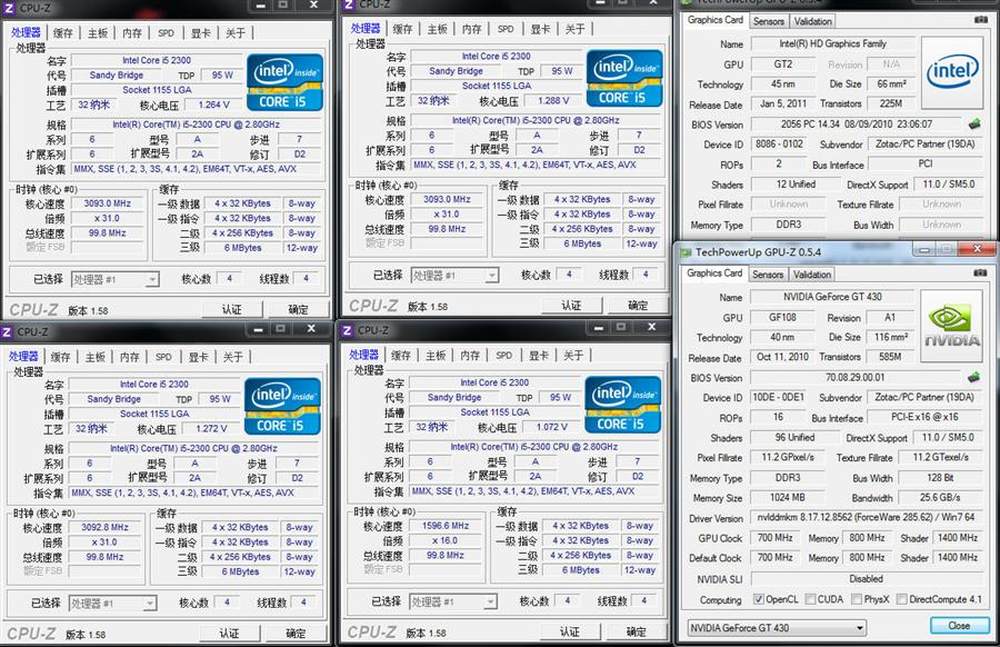Screen dimensions: 1000x647
Task: Switch to Sensors tab in NVIDIA GPU-Z window
Action: coord(768,274)
